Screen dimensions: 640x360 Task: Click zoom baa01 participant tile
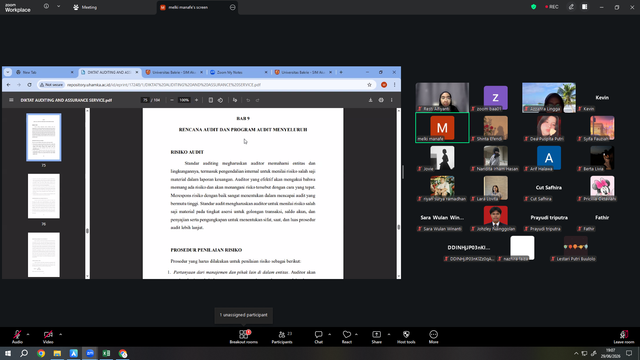pyautogui.click(x=496, y=98)
